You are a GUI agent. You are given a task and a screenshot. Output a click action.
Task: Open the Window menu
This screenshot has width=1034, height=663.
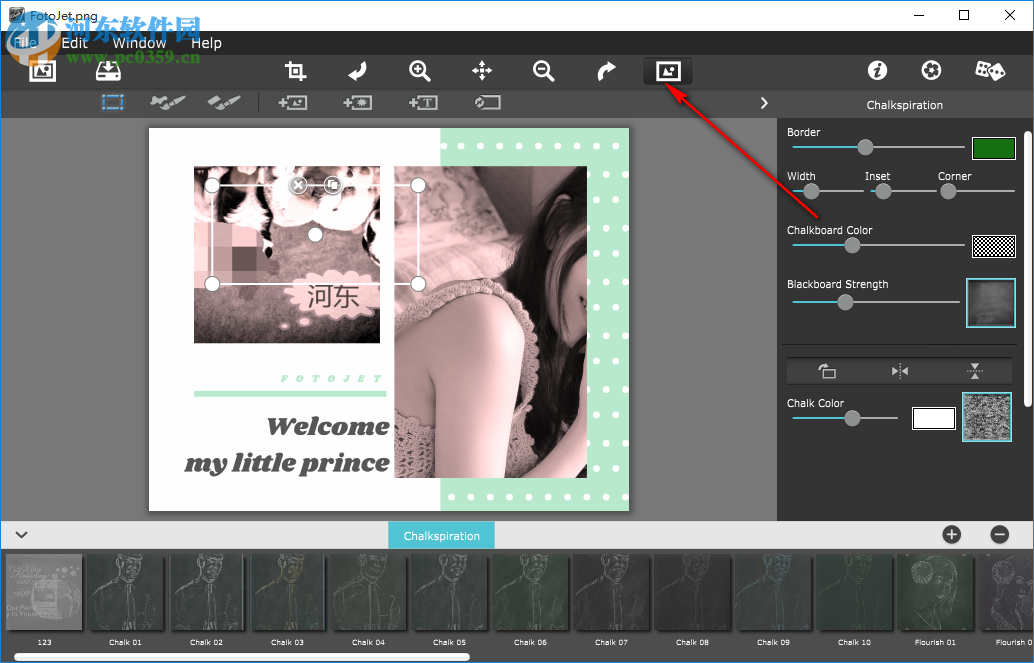(139, 43)
